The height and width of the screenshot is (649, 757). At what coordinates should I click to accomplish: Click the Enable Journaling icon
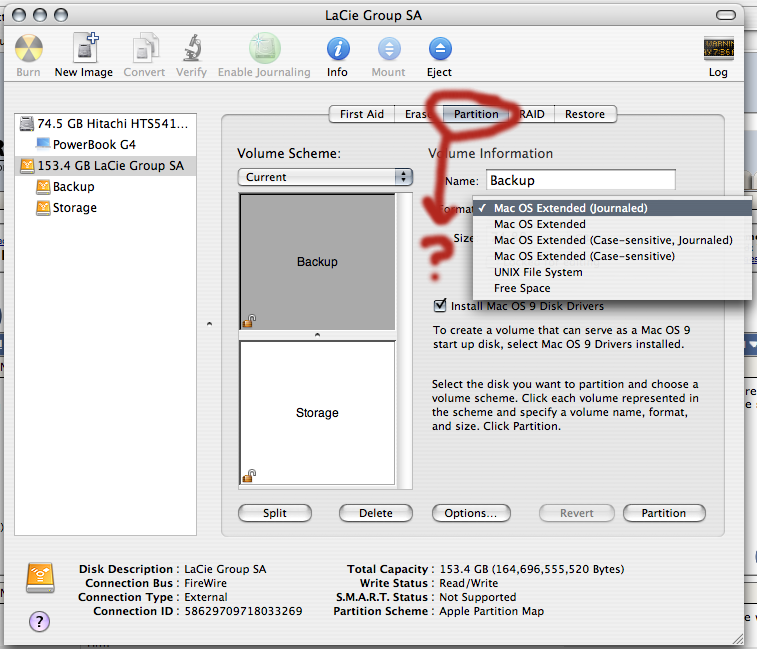pyautogui.click(x=264, y=48)
